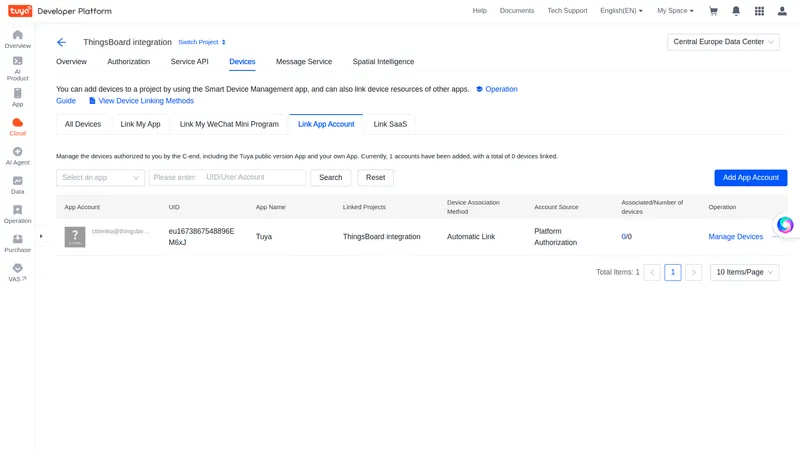The width and height of the screenshot is (800, 450).
Task: Open the user profile icon
Action: 782,11
